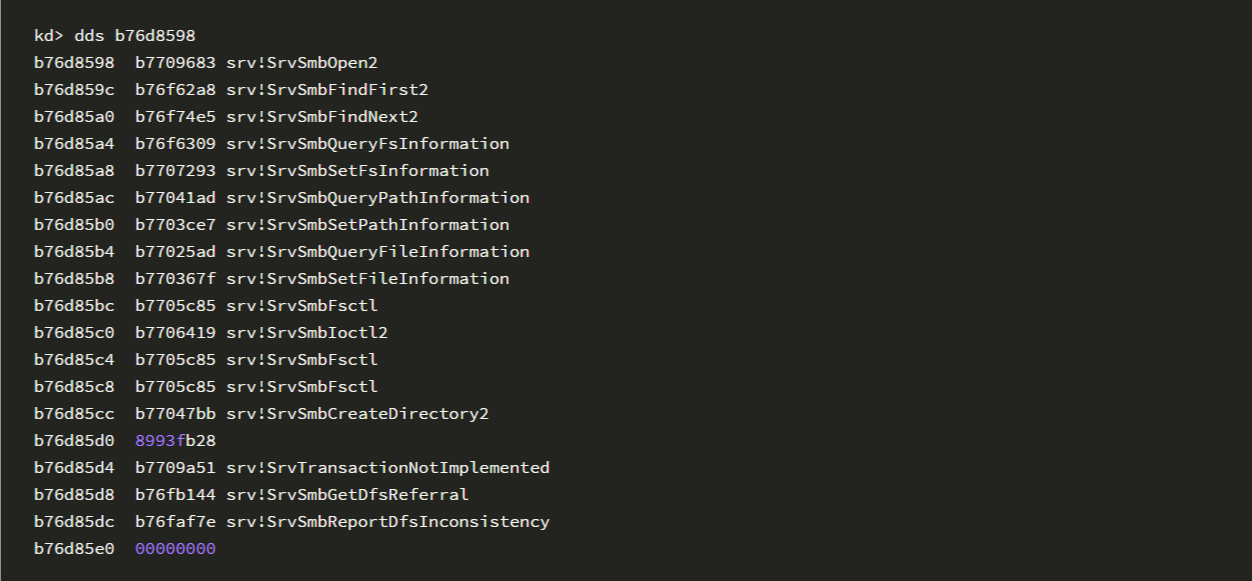Click srv!SrvTransactionNotImplemented symbol
Viewport: 1252px width, 581px height.
point(388,468)
